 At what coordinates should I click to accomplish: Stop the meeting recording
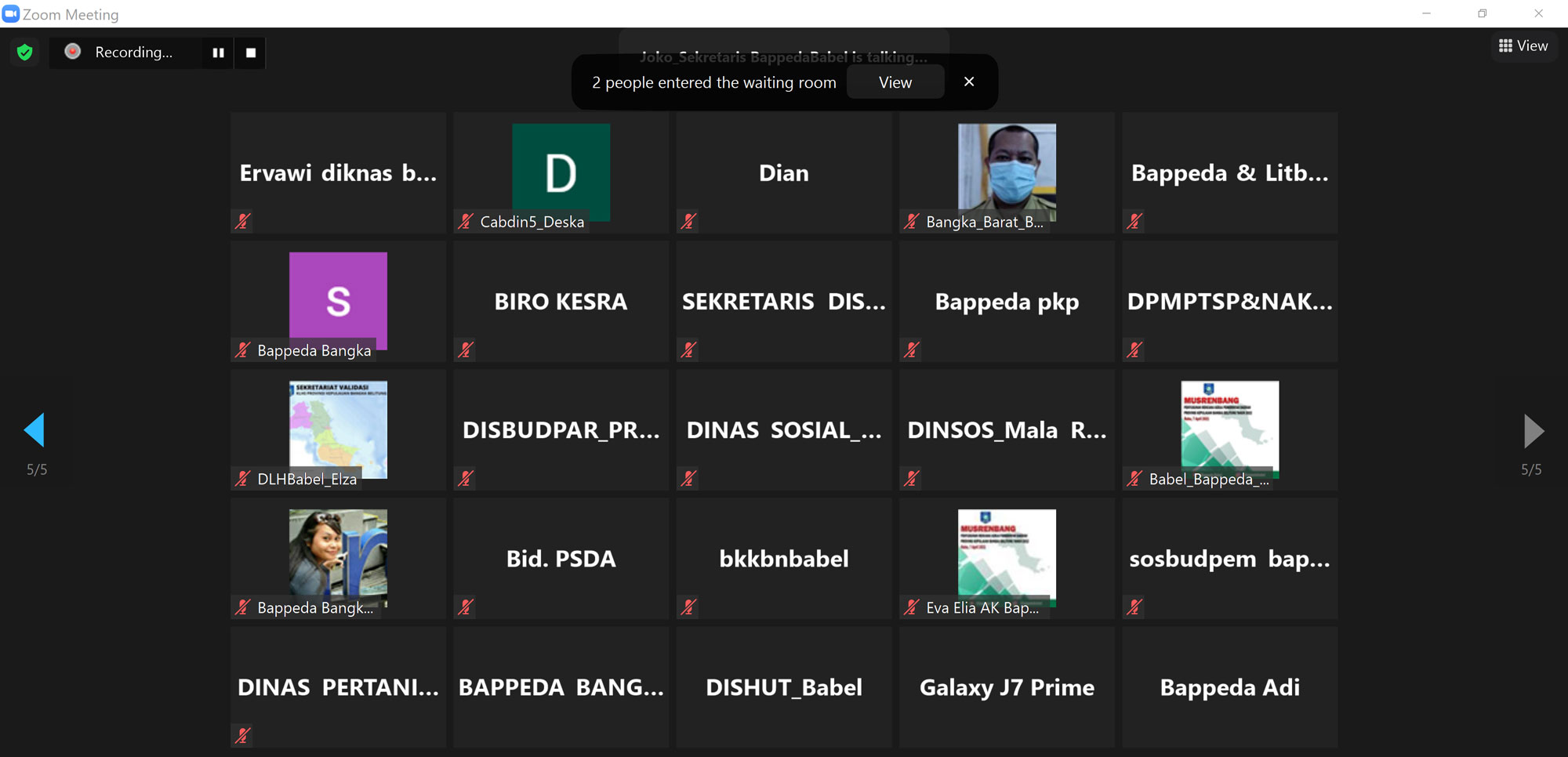coord(251,53)
